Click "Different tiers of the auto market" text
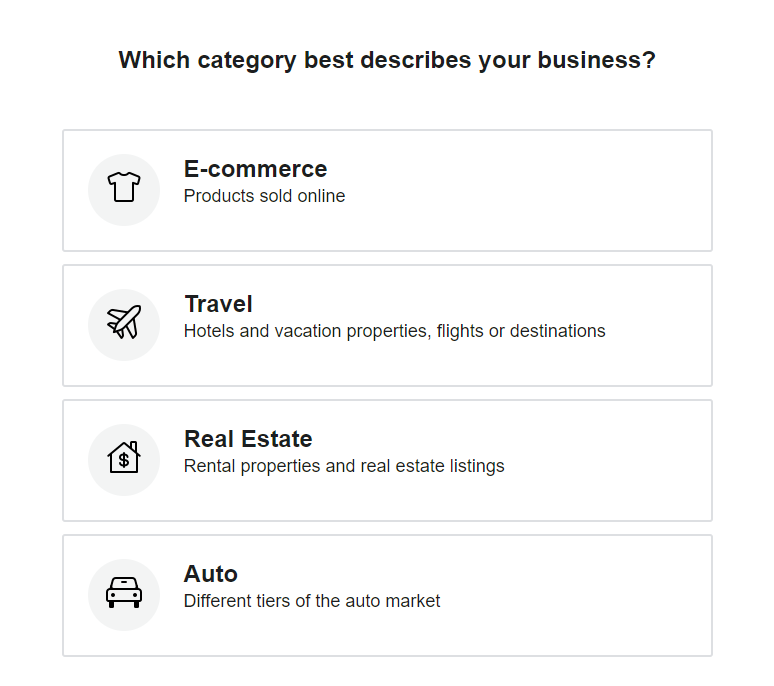 tap(312, 601)
